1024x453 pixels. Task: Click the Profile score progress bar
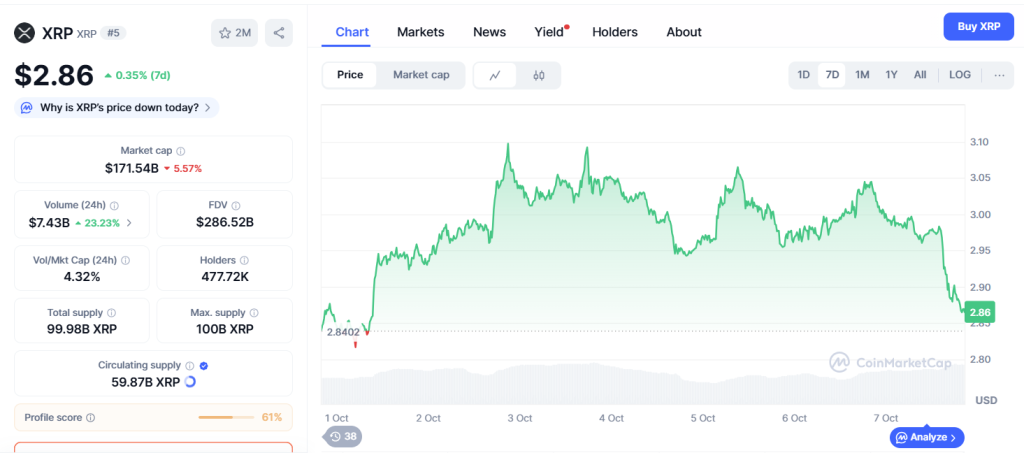pyautogui.click(x=227, y=417)
